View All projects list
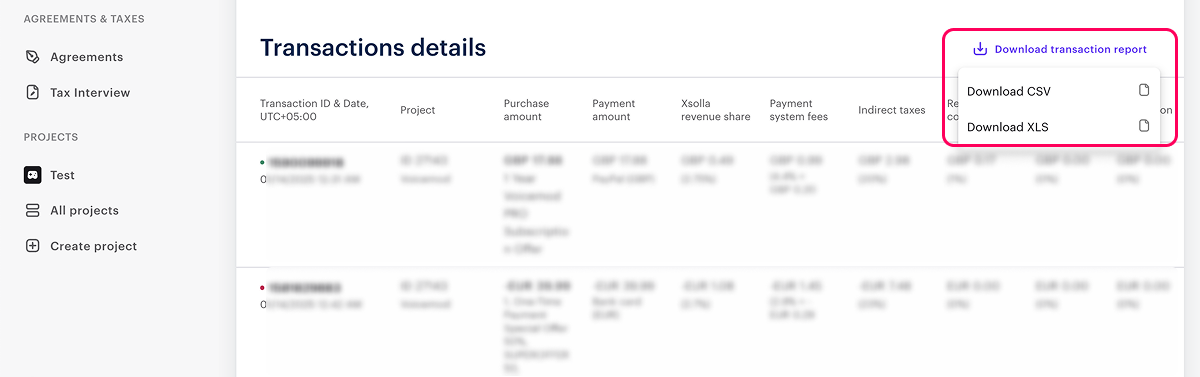Viewport: 1200px width, 377px height. click(84, 210)
